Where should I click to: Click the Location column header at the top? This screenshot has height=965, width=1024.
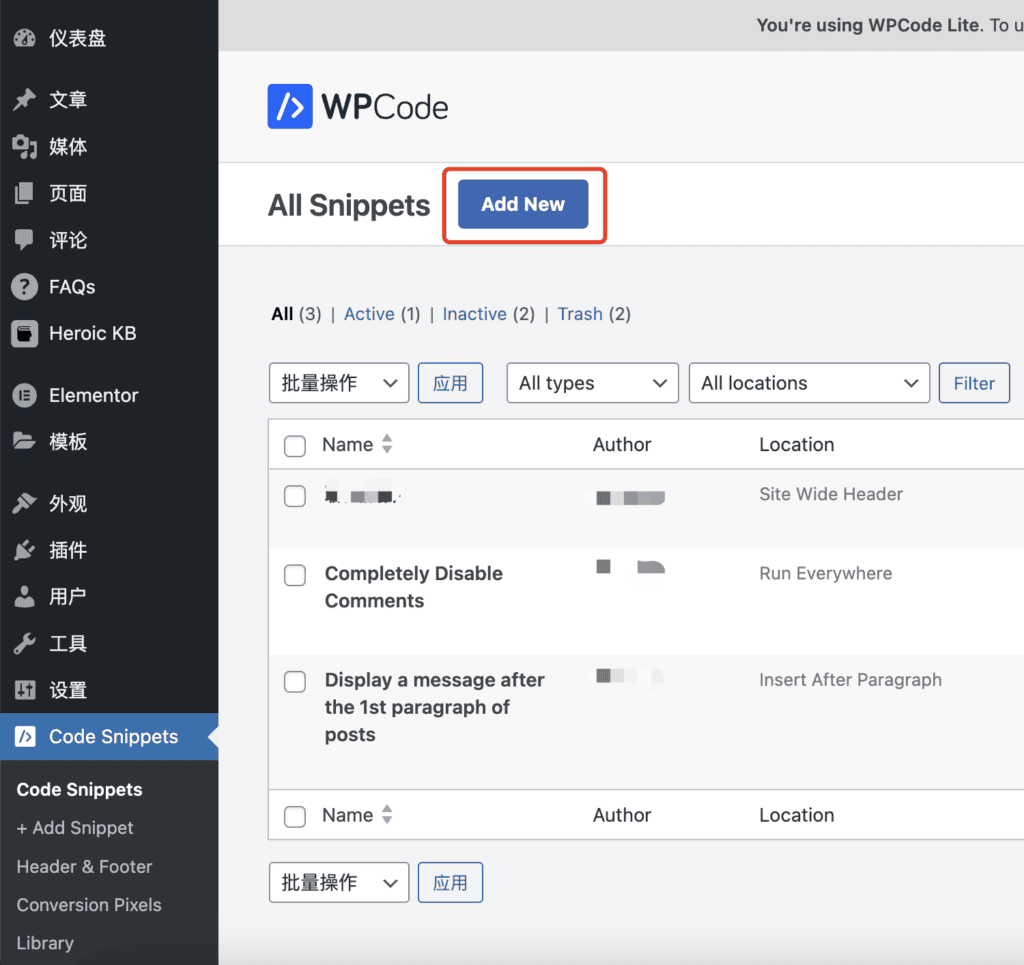pos(797,445)
